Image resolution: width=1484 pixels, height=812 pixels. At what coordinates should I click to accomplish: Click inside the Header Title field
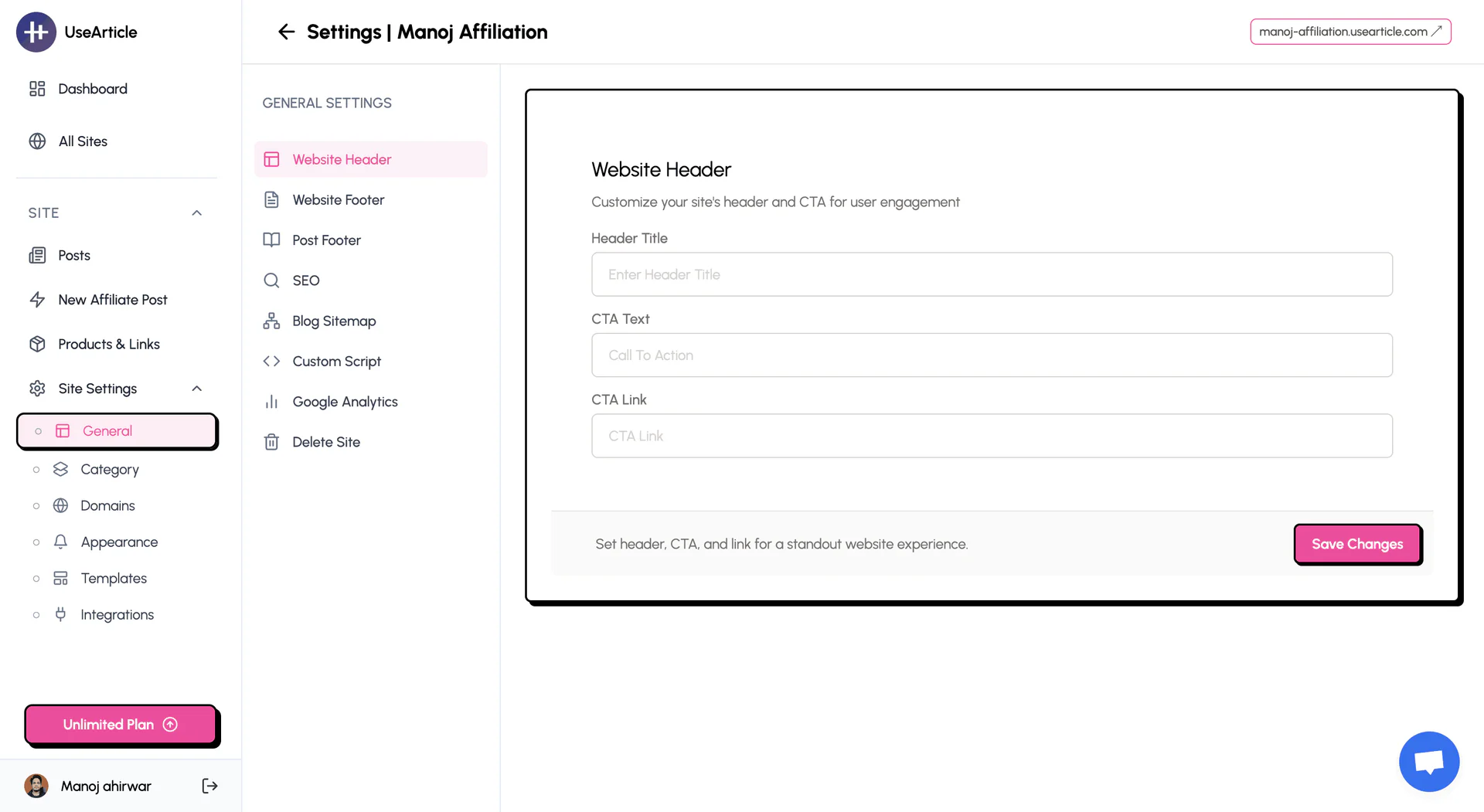coord(991,274)
